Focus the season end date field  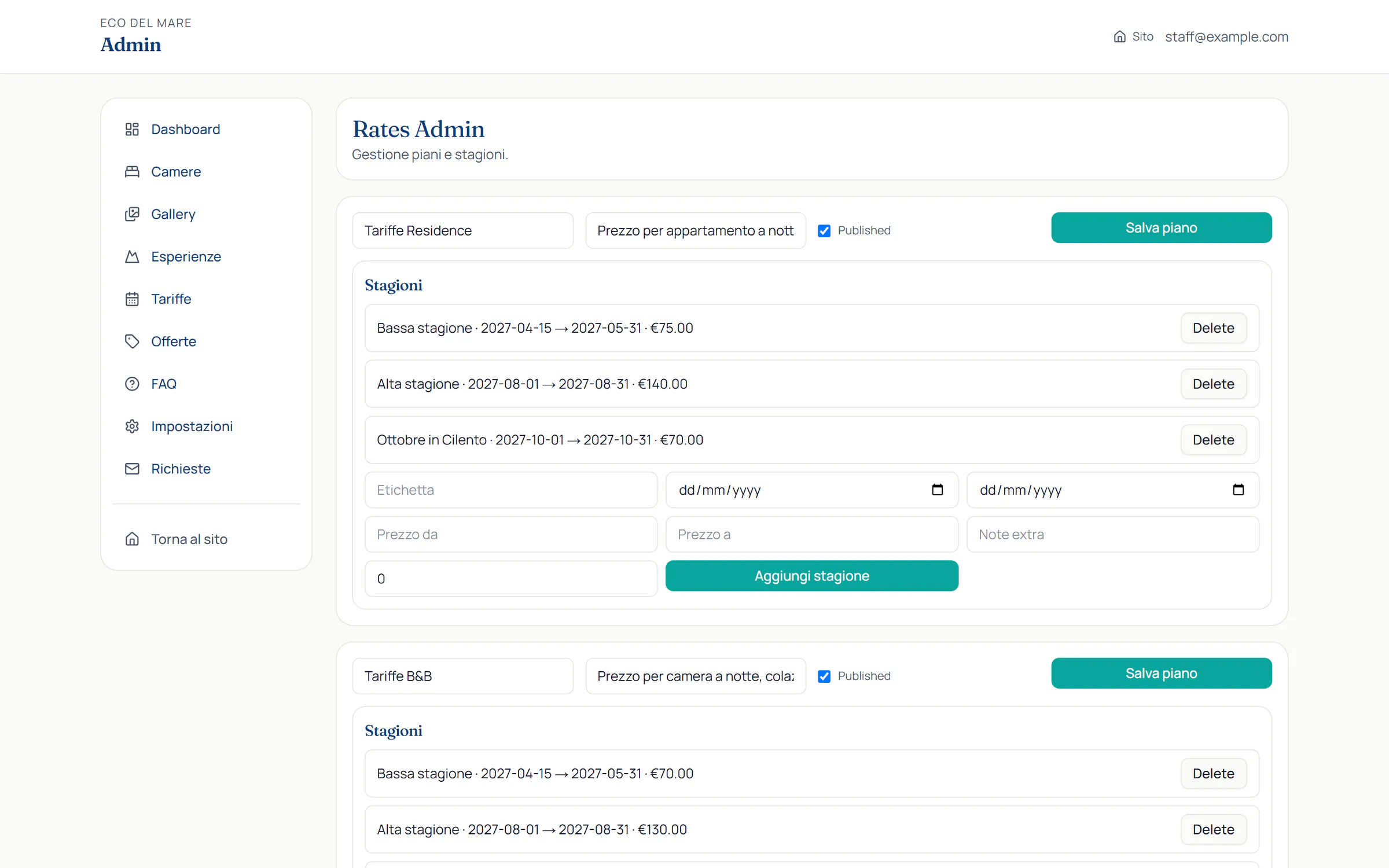point(1112,490)
